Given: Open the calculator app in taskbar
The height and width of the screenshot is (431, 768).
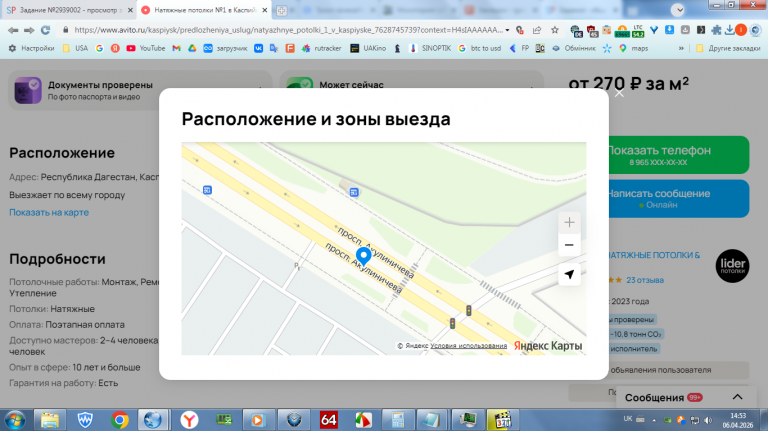Looking at the screenshot, I should [x=398, y=420].
